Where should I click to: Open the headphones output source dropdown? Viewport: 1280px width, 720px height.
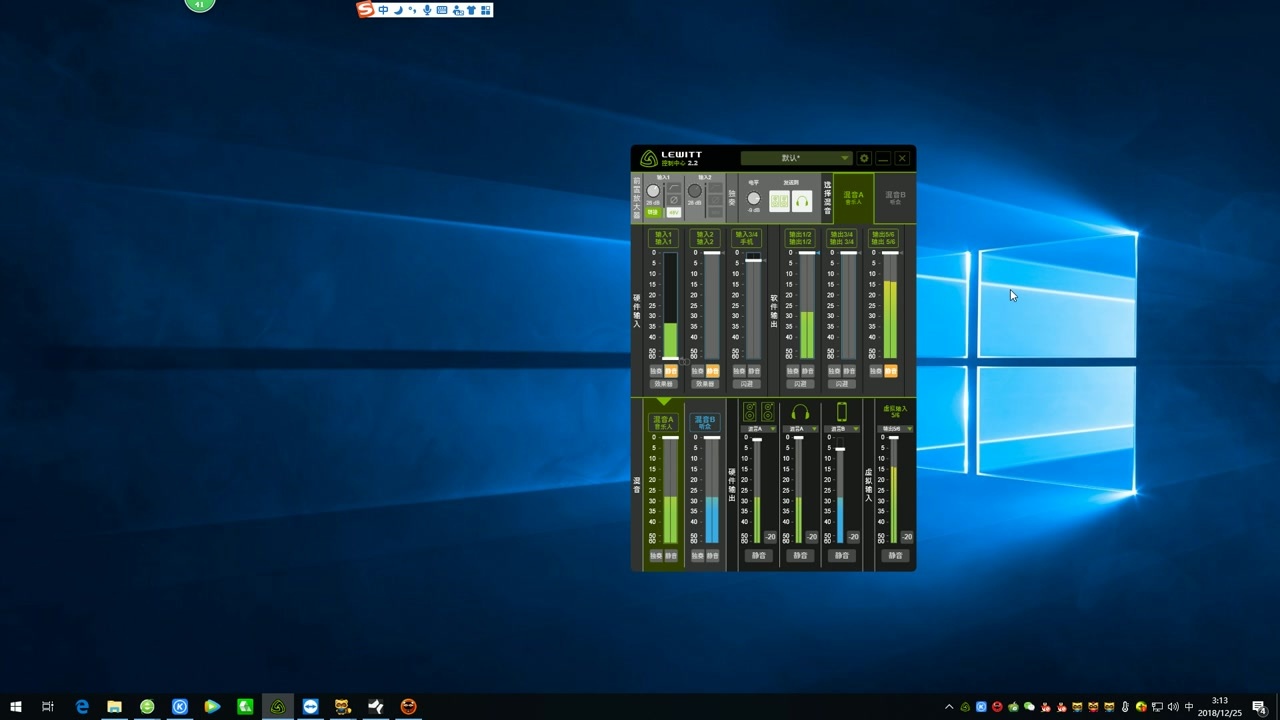coord(801,429)
